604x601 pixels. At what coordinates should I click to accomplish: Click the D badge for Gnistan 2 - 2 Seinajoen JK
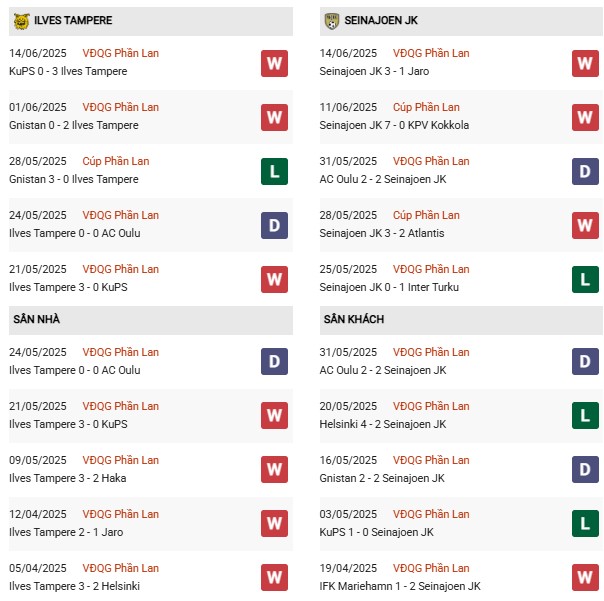click(585, 469)
